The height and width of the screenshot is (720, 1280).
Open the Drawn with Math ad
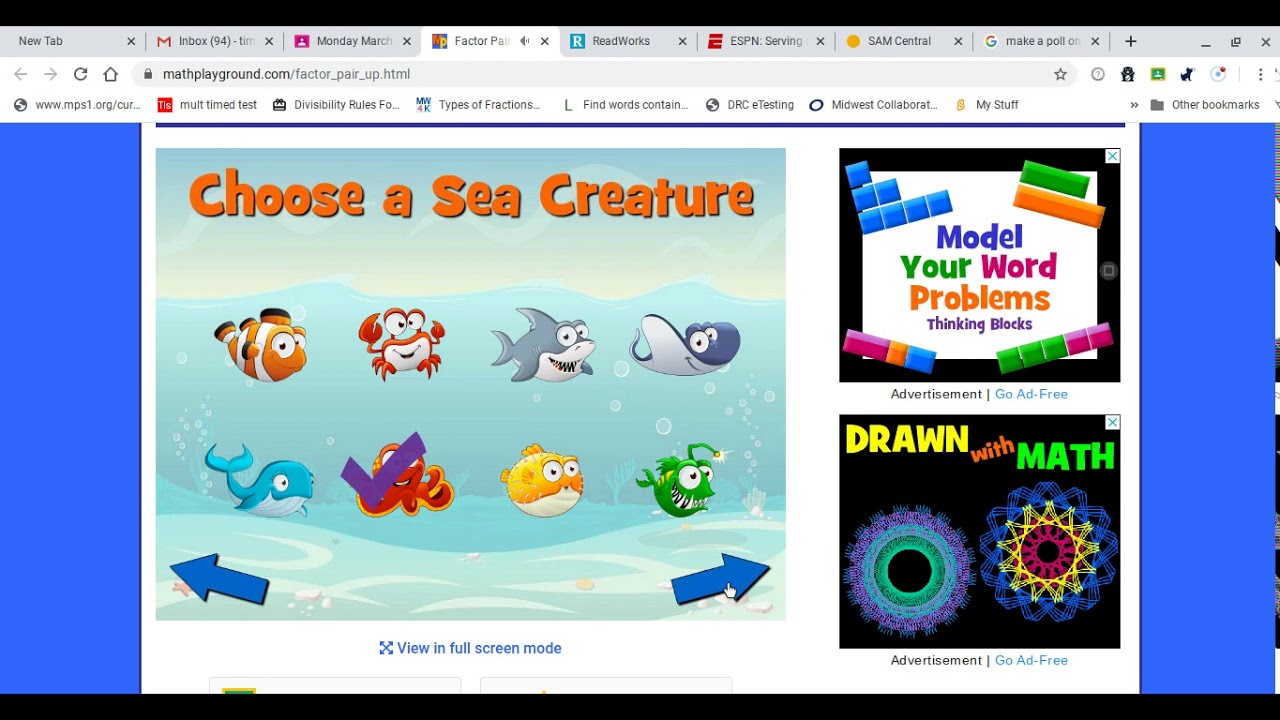point(980,532)
